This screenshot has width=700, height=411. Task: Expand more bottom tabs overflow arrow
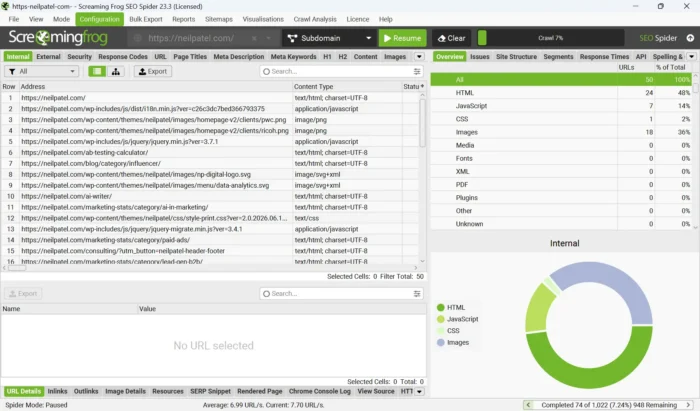[x=419, y=391]
